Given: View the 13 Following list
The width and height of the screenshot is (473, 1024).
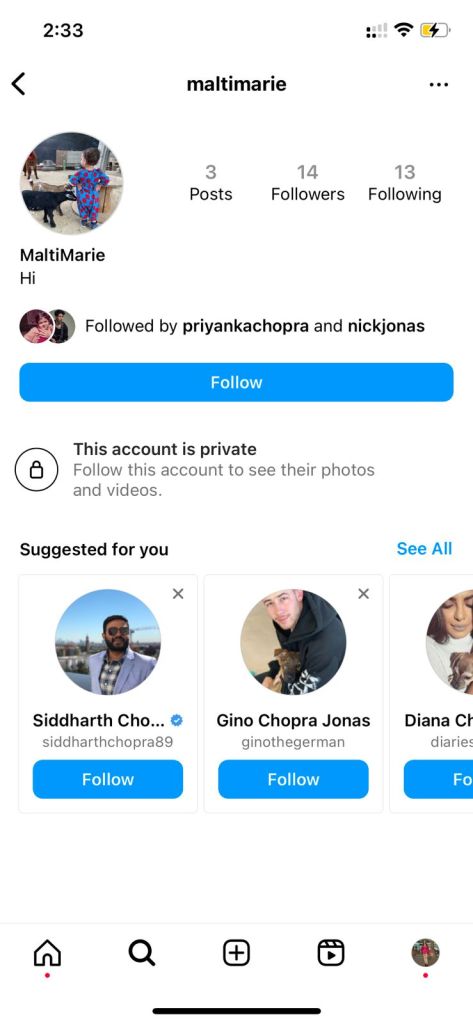Looking at the screenshot, I should click(404, 183).
